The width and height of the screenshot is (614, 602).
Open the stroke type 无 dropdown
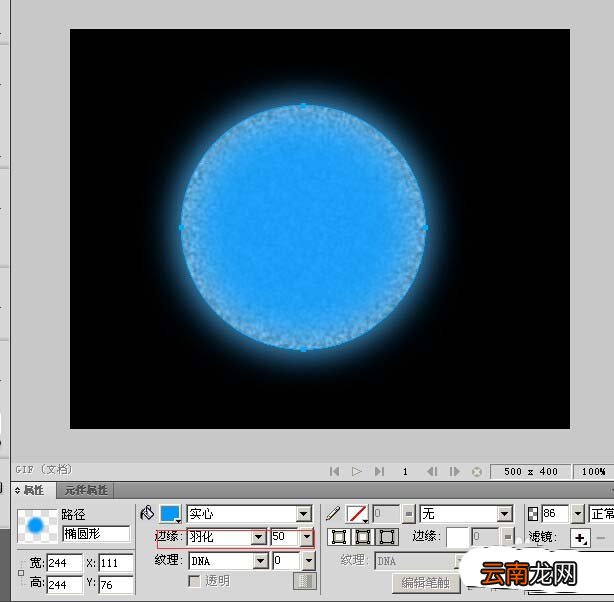pyautogui.click(x=505, y=513)
